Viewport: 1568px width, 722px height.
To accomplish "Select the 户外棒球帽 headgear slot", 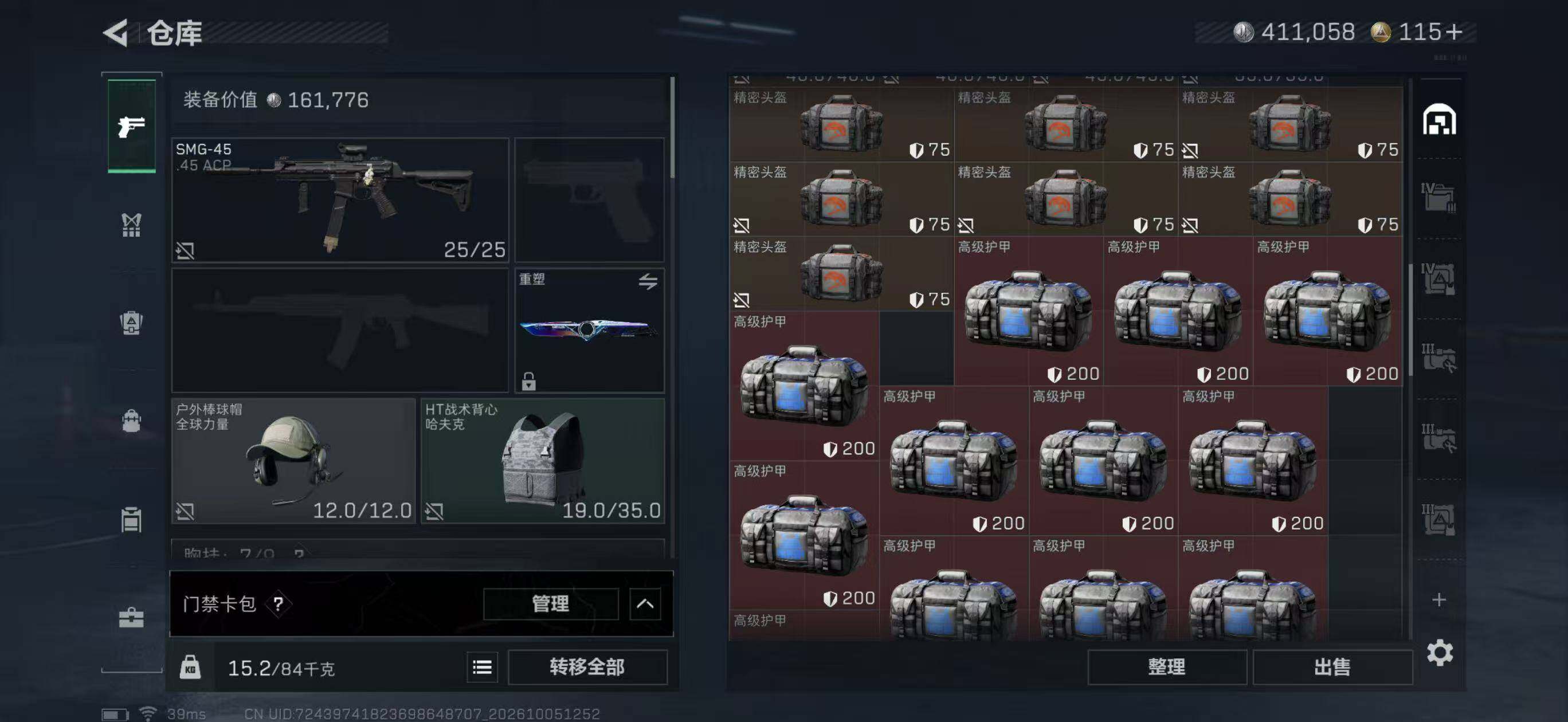I will tap(293, 461).
